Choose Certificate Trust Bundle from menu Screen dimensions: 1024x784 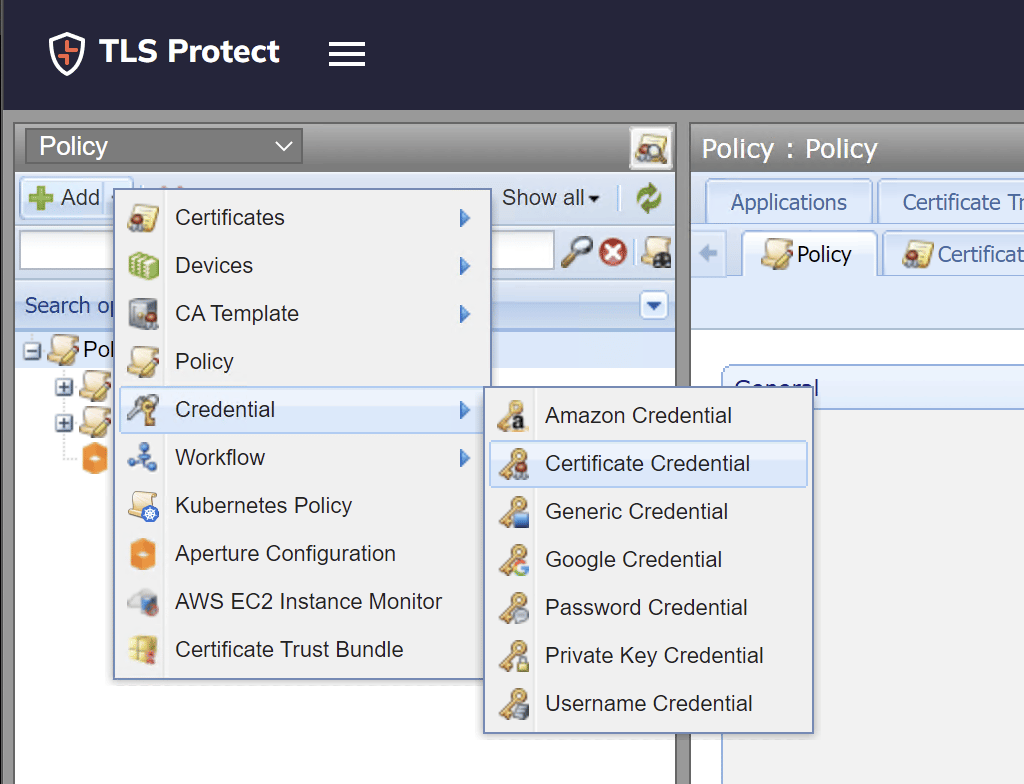[302, 649]
